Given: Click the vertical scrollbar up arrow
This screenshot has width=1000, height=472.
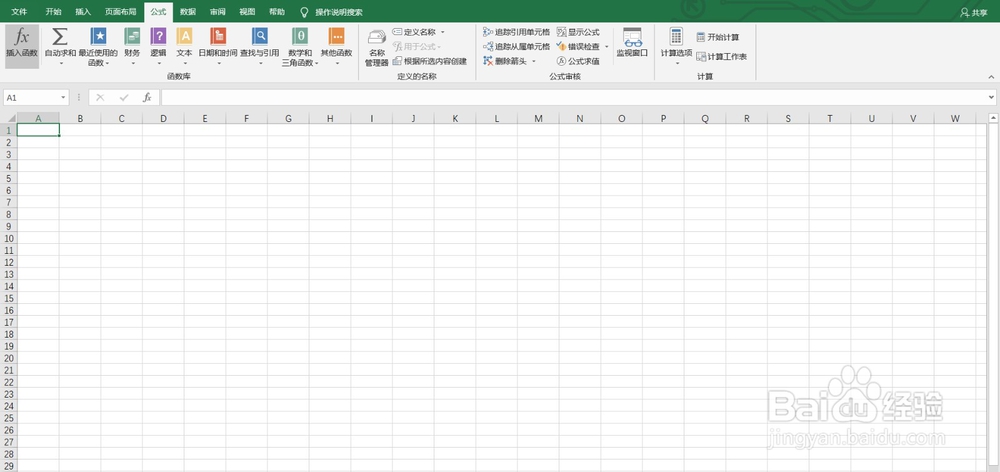Looking at the screenshot, I should pos(994,118).
